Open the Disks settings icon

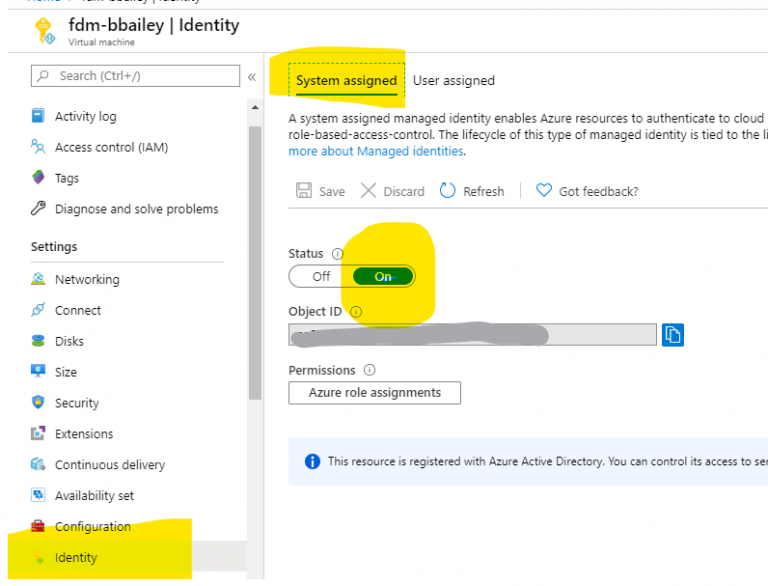38,341
